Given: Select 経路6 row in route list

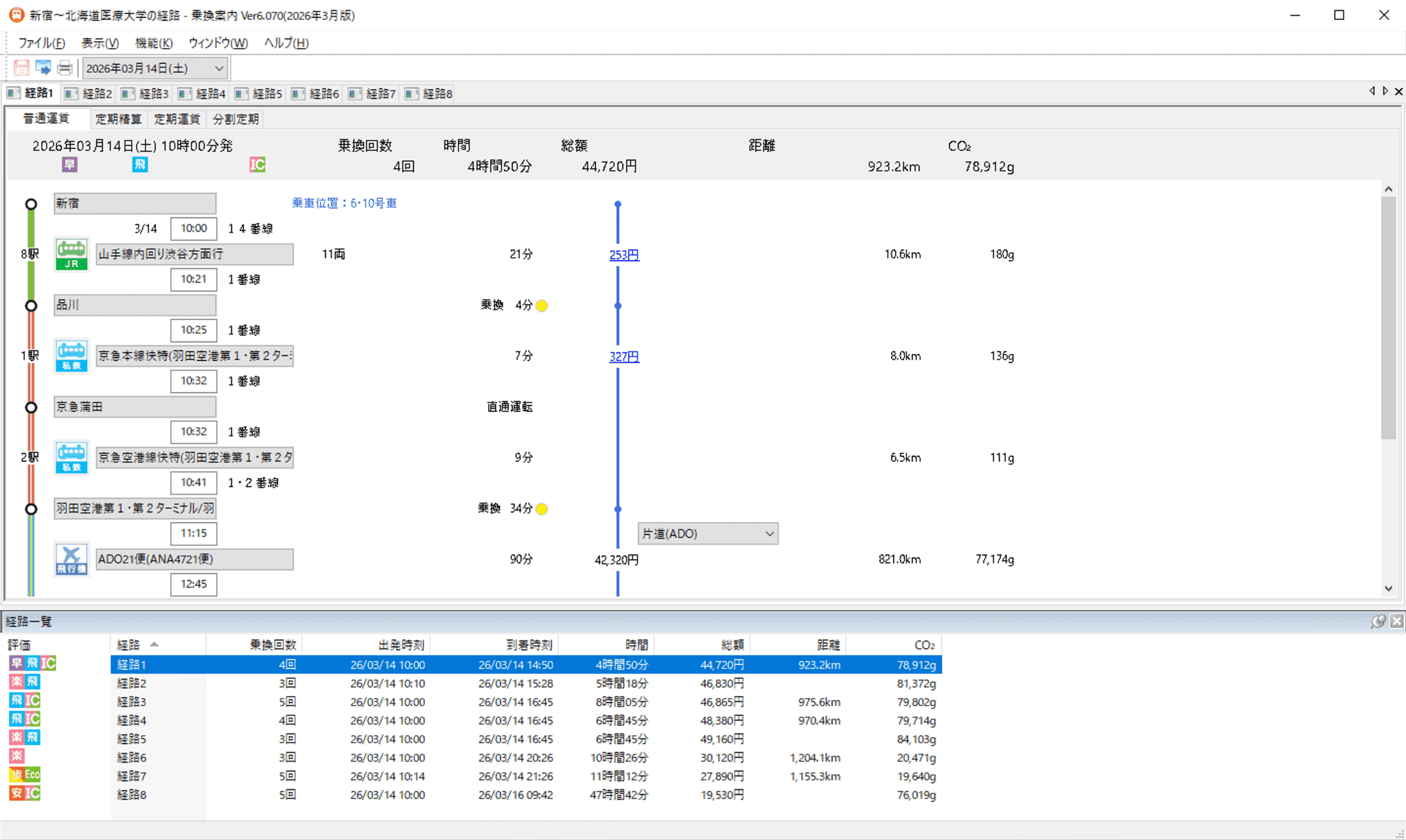Looking at the screenshot, I should pos(132,758).
